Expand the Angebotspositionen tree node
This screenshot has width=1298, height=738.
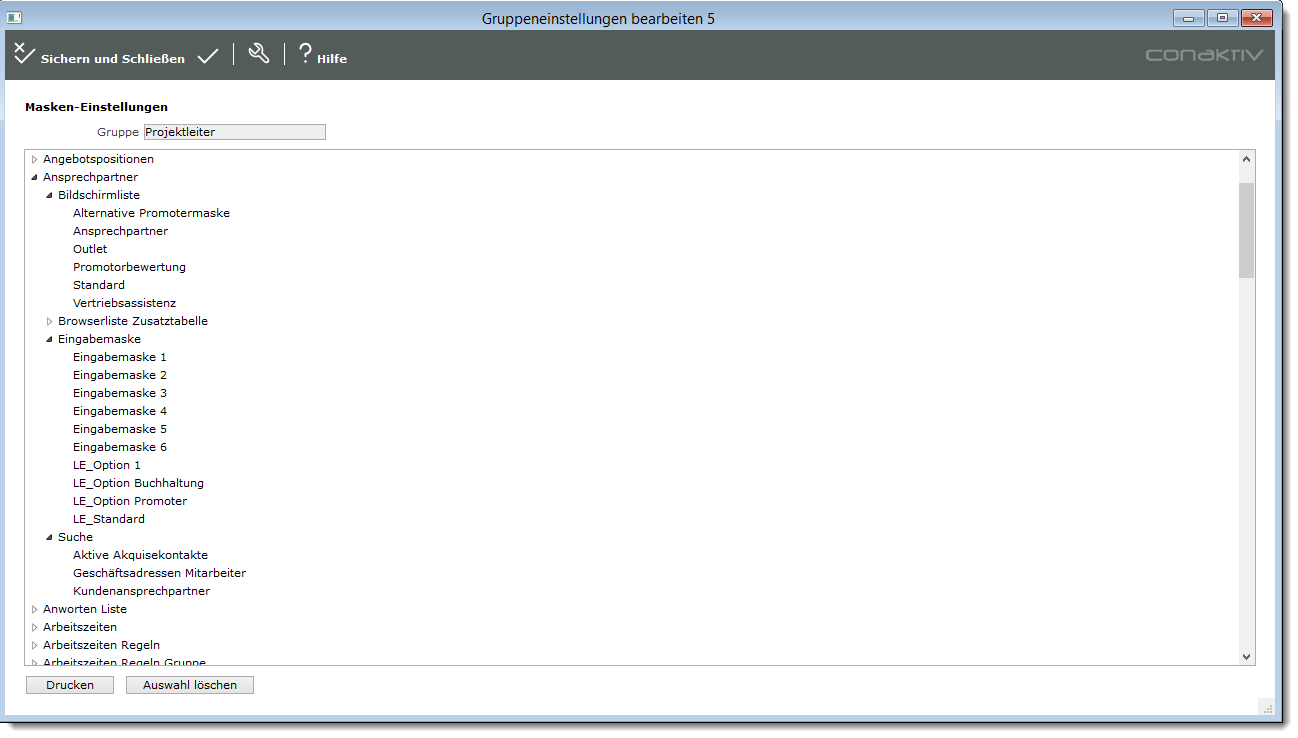34,159
